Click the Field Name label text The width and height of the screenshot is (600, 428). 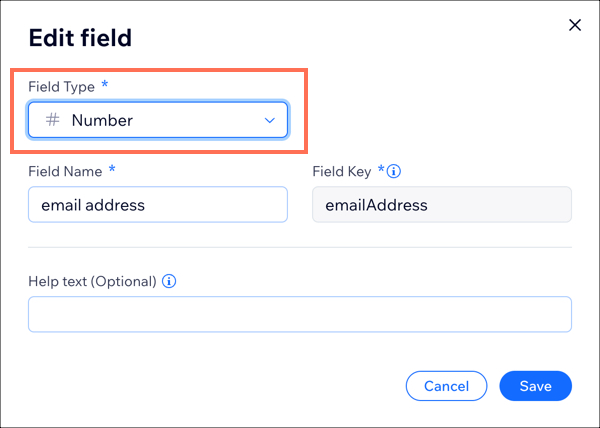tap(65, 172)
